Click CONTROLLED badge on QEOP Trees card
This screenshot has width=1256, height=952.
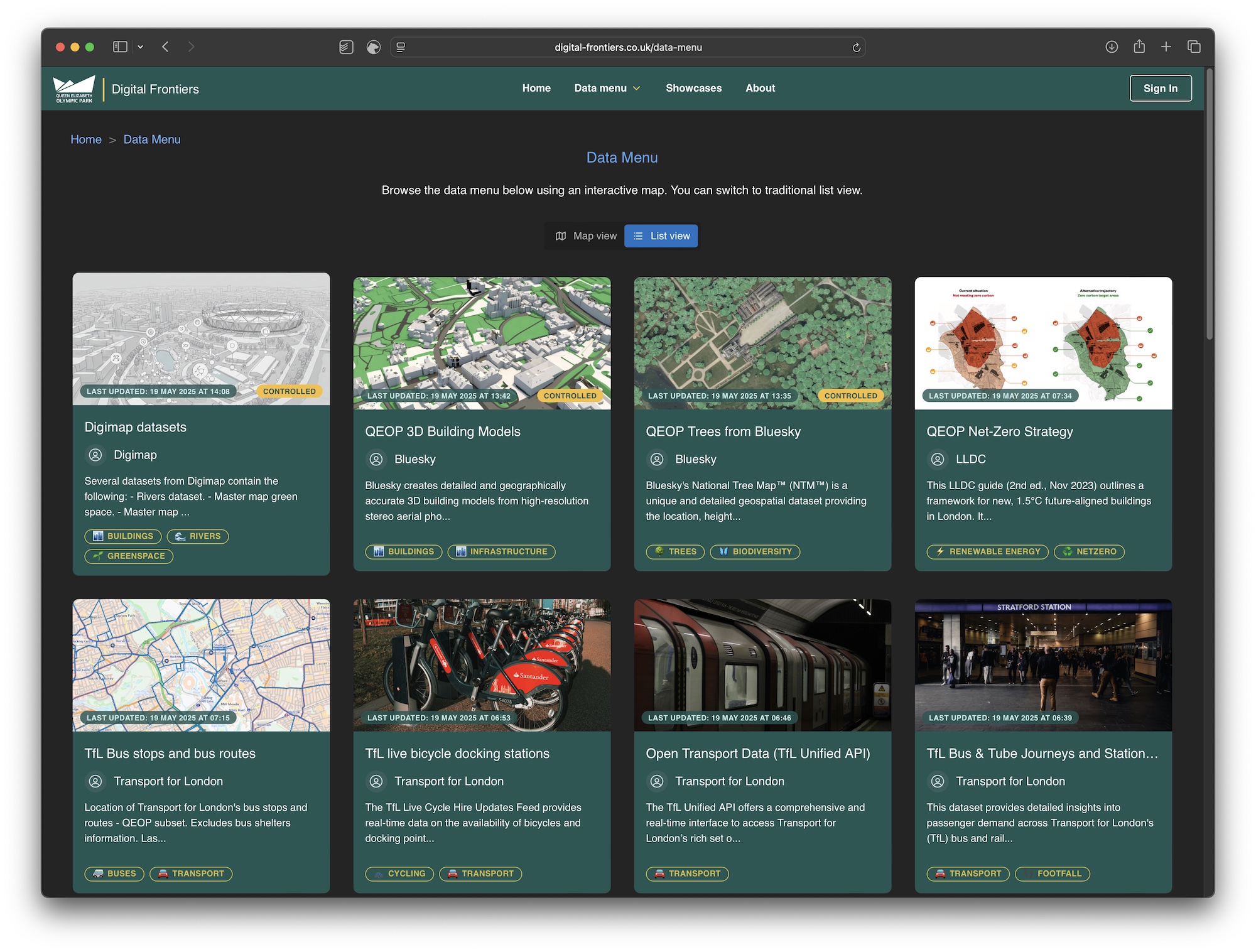click(x=851, y=396)
